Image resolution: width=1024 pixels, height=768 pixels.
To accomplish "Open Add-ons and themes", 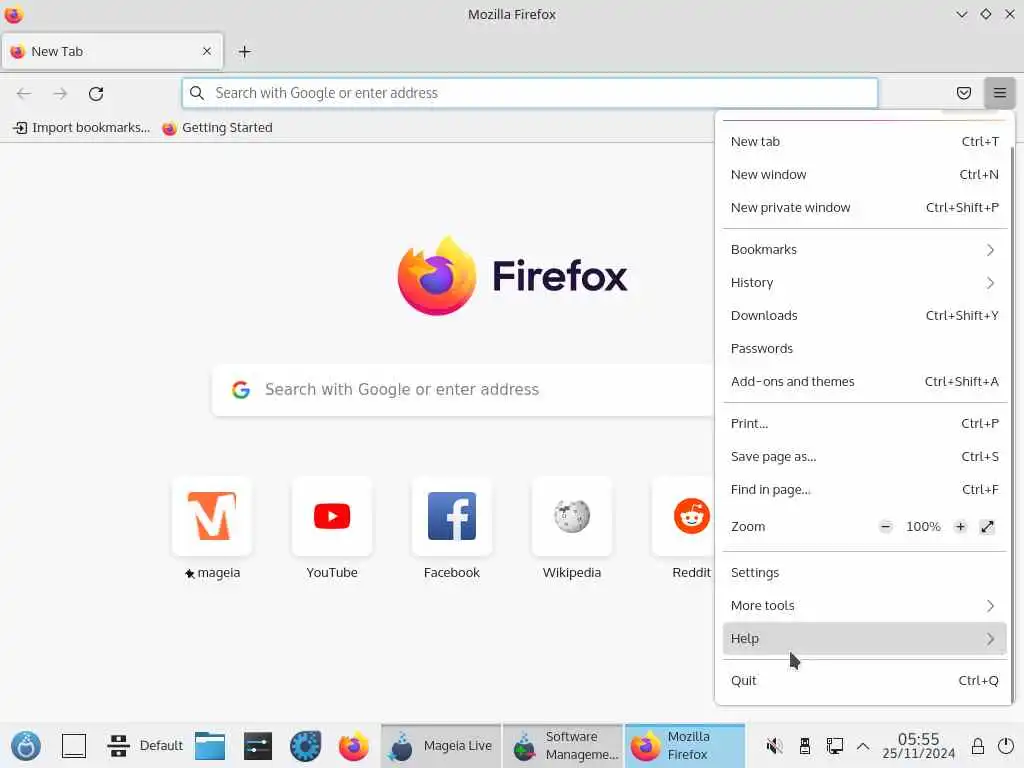I will (x=864, y=381).
